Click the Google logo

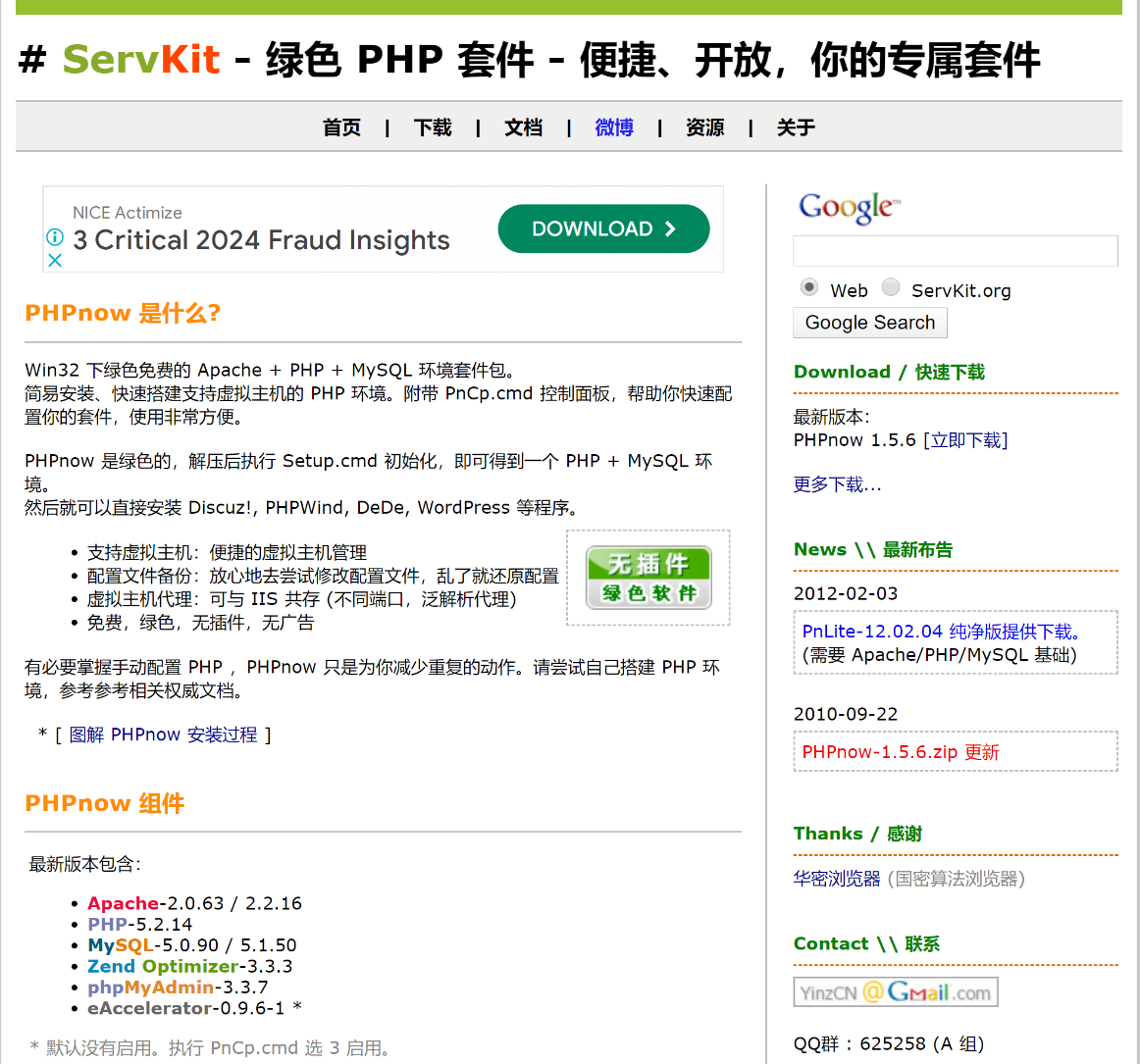(x=850, y=208)
